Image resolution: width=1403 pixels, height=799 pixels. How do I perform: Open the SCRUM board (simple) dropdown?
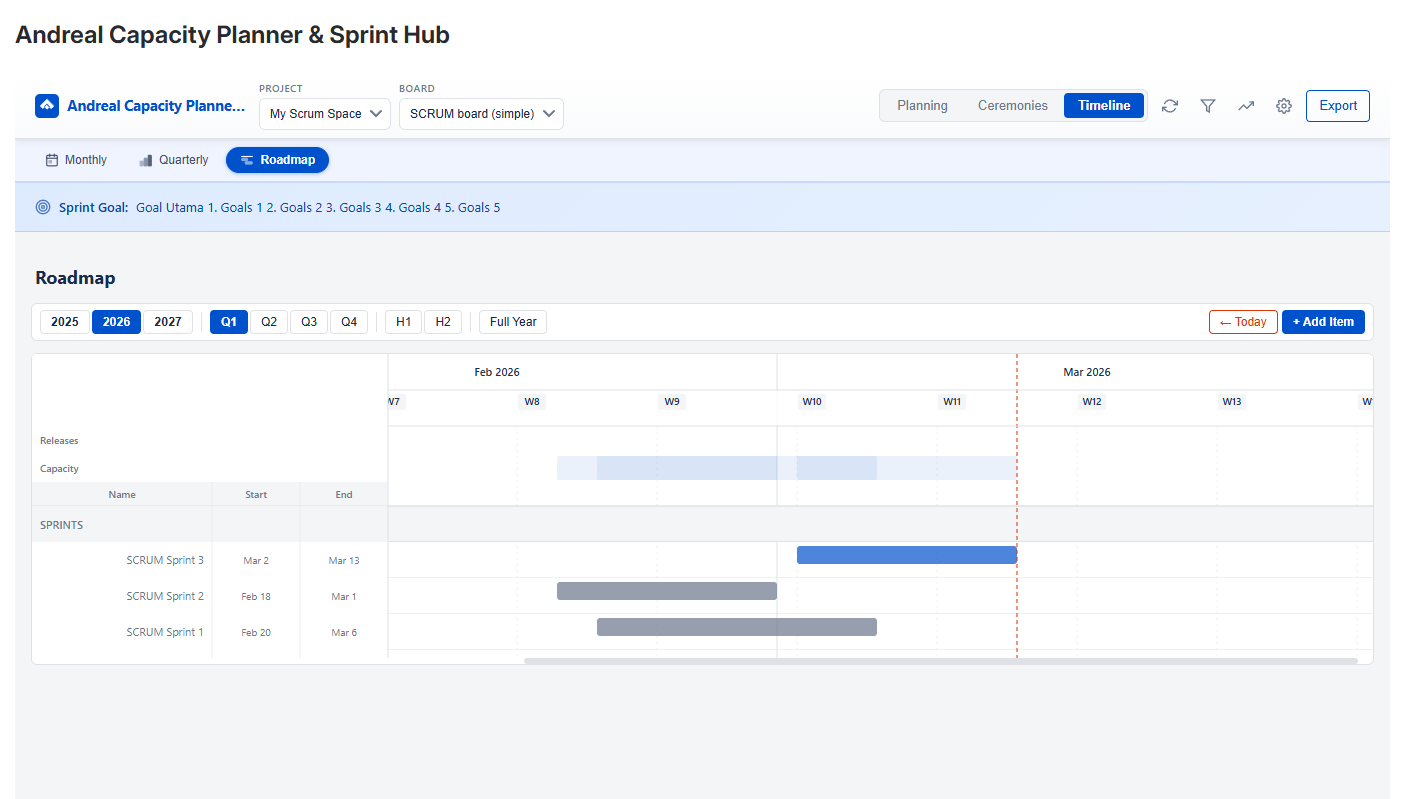point(481,113)
